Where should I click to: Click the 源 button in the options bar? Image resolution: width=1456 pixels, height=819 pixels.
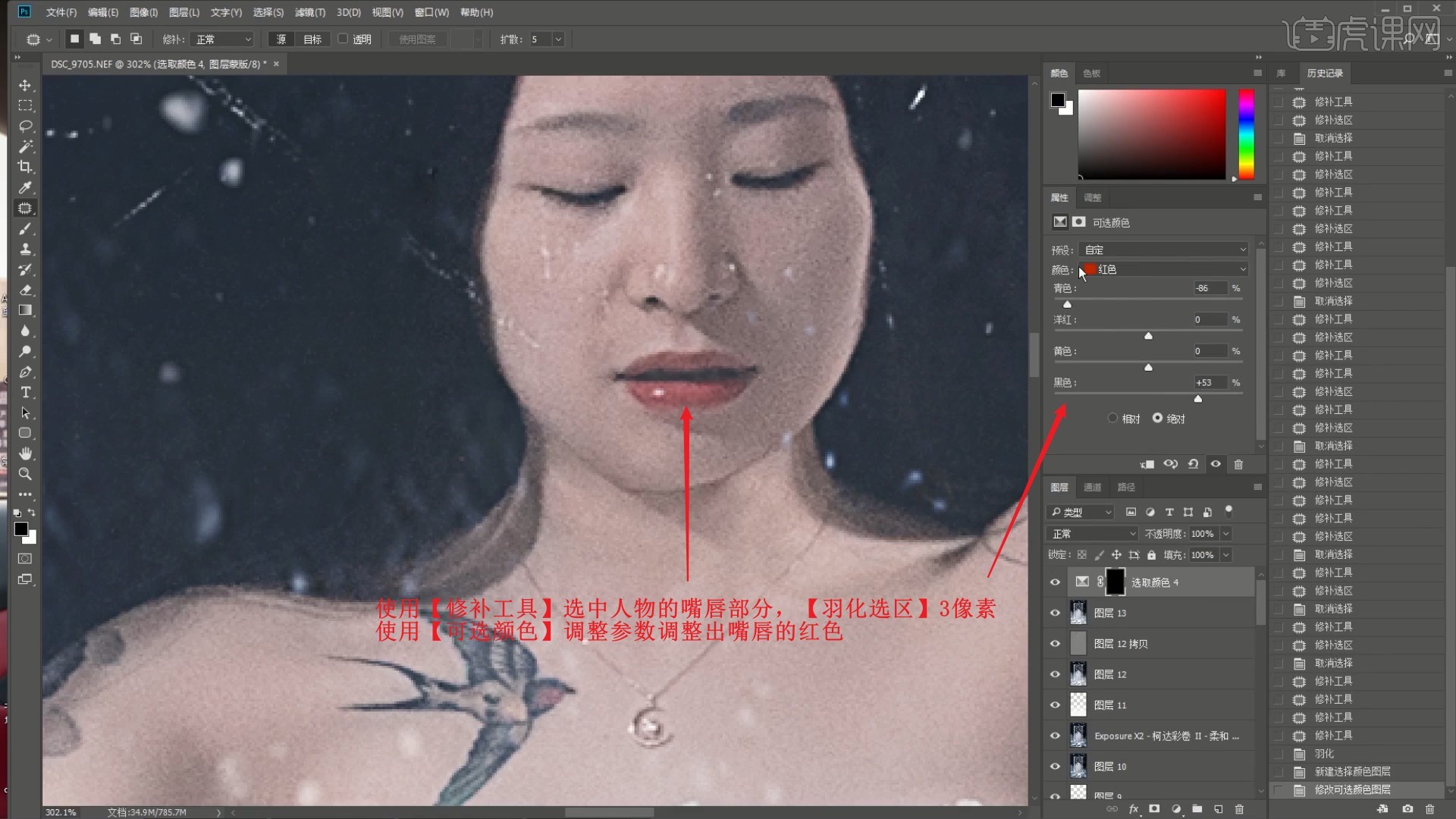pyautogui.click(x=281, y=39)
